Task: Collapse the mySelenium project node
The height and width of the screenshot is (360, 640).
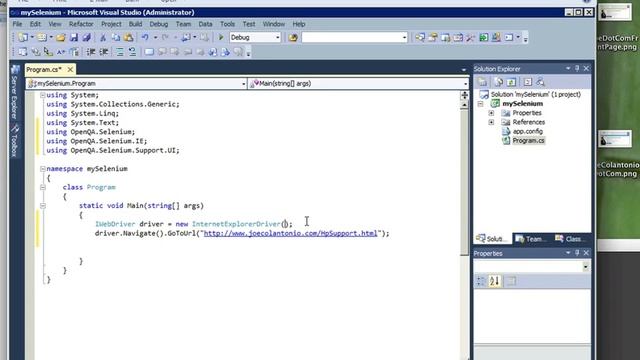Action: tap(480, 104)
